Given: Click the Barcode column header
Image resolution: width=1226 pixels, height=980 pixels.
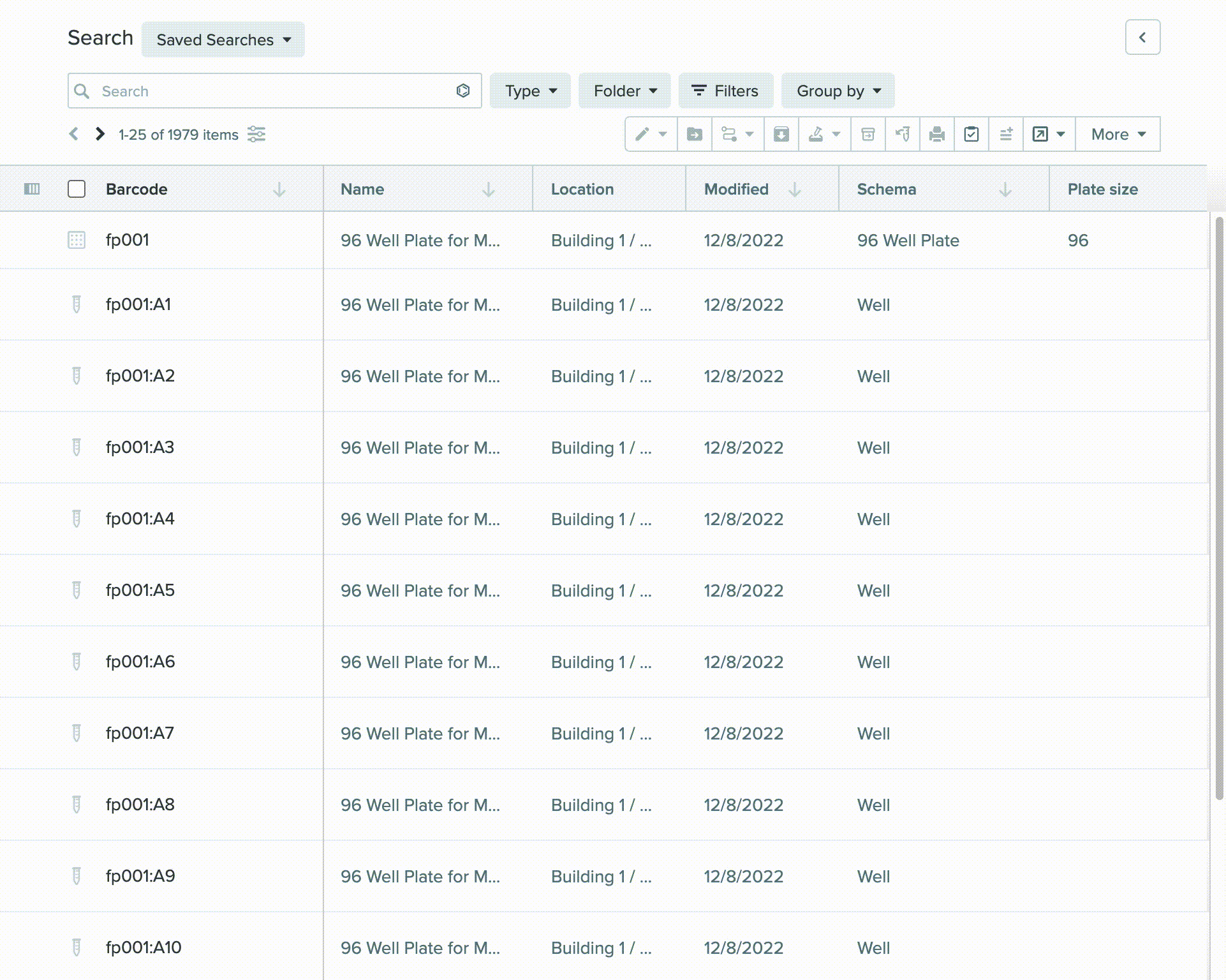Looking at the screenshot, I should [137, 189].
